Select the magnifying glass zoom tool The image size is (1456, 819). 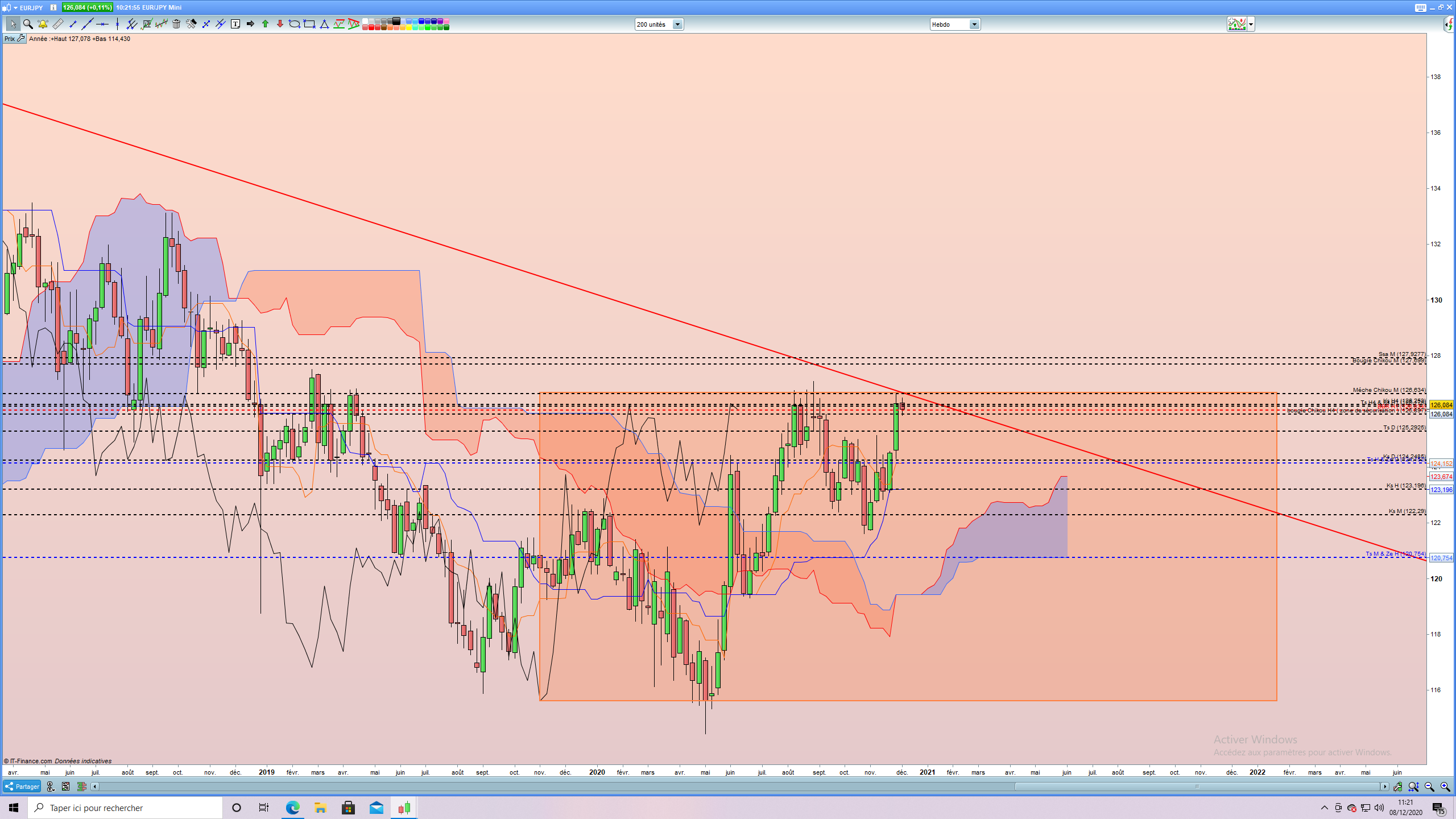[x=28, y=24]
